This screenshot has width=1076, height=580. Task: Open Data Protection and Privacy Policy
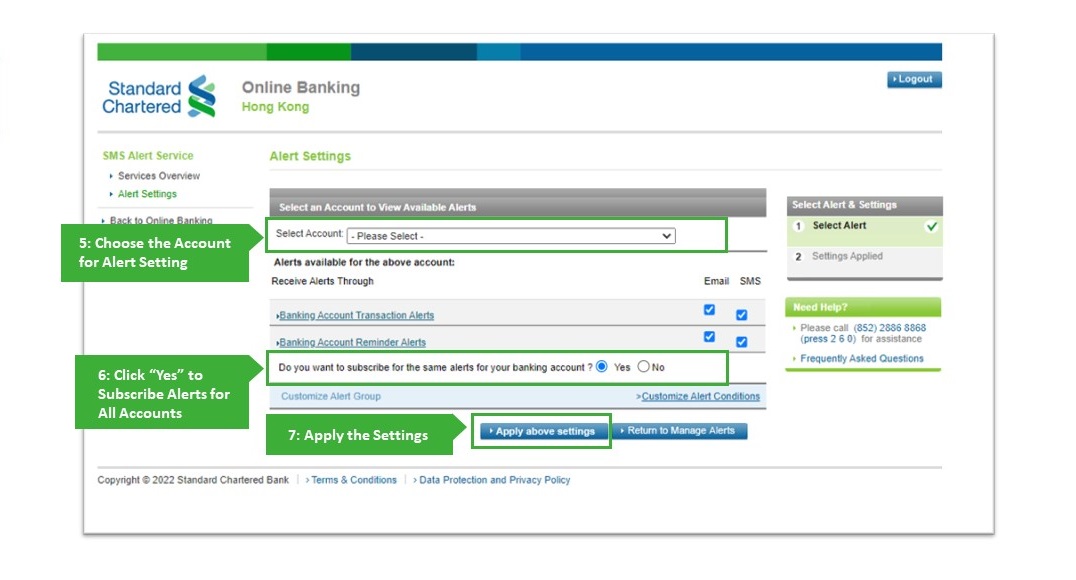click(494, 481)
